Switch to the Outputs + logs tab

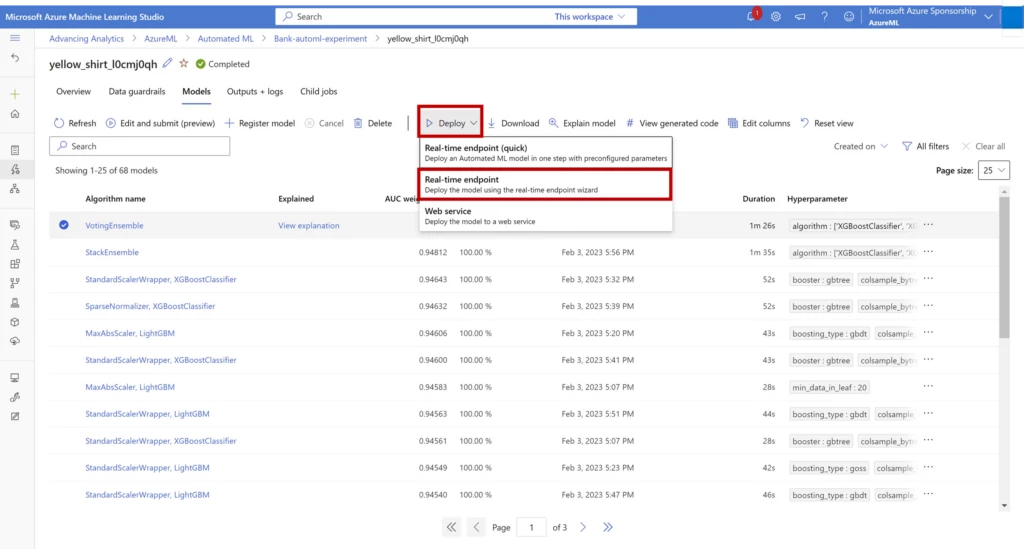click(255, 91)
